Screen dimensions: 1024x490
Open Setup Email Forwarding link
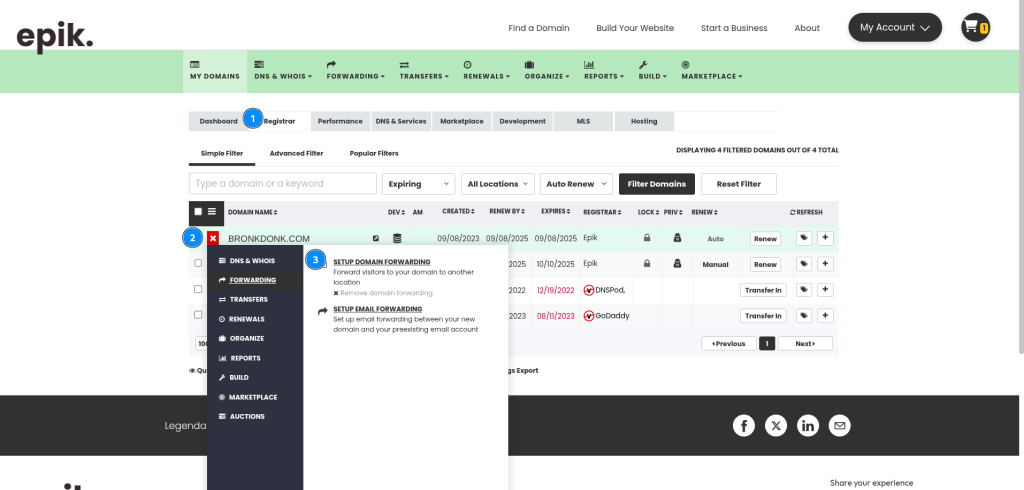coord(377,308)
